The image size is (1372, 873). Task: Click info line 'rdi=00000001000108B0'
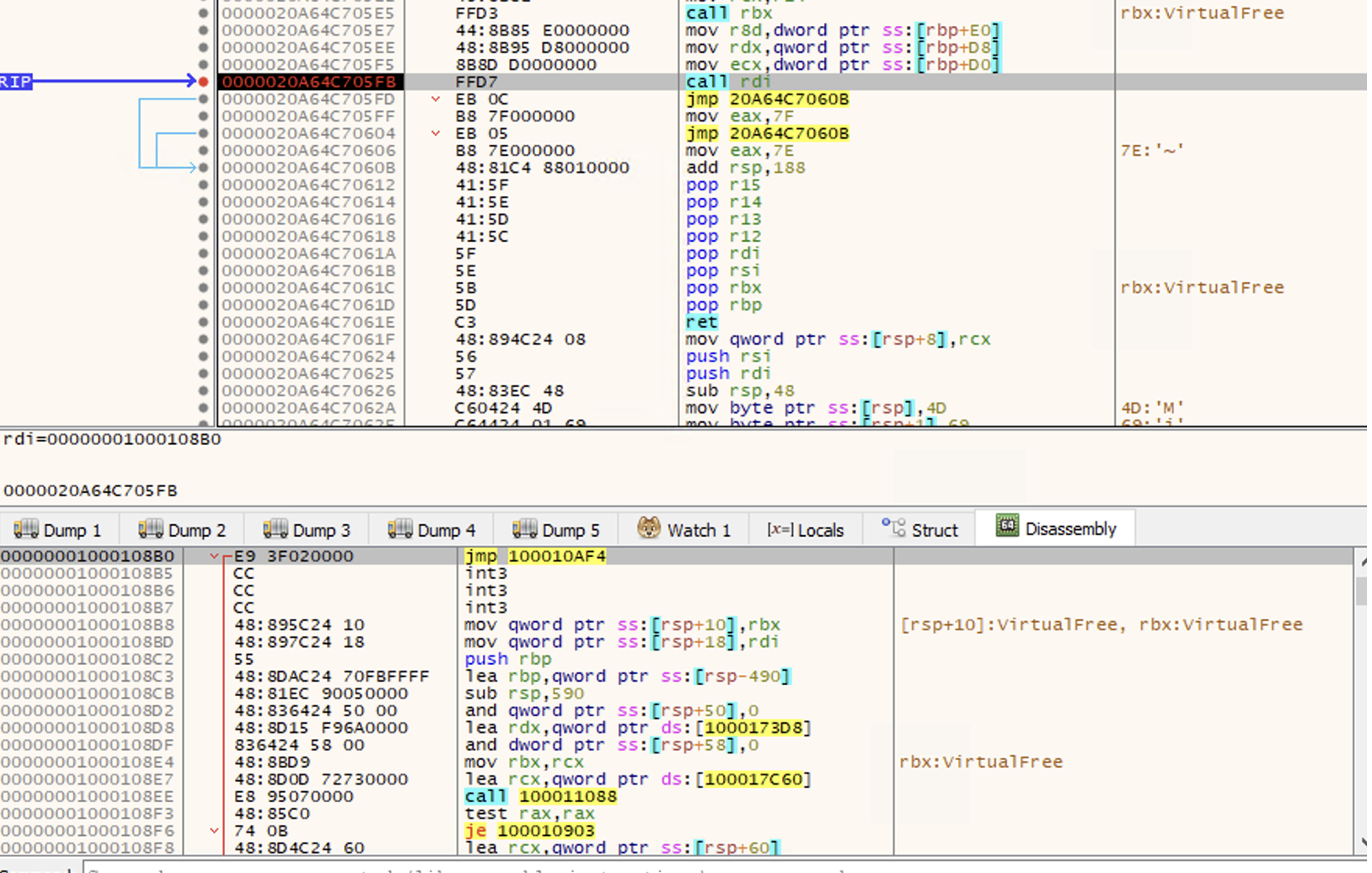[x=112, y=439]
